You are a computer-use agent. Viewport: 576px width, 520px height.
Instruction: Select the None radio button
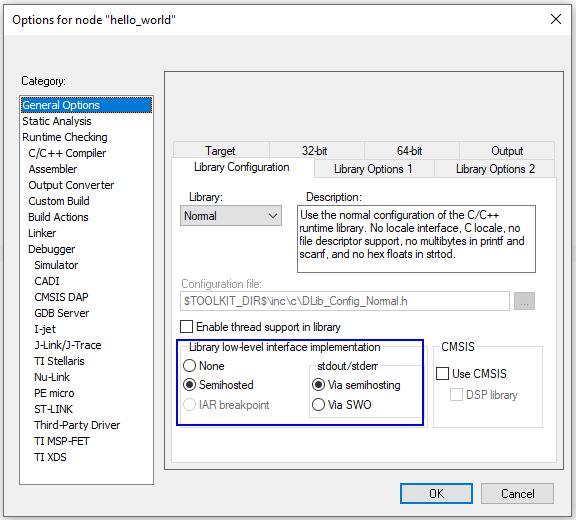click(x=189, y=365)
